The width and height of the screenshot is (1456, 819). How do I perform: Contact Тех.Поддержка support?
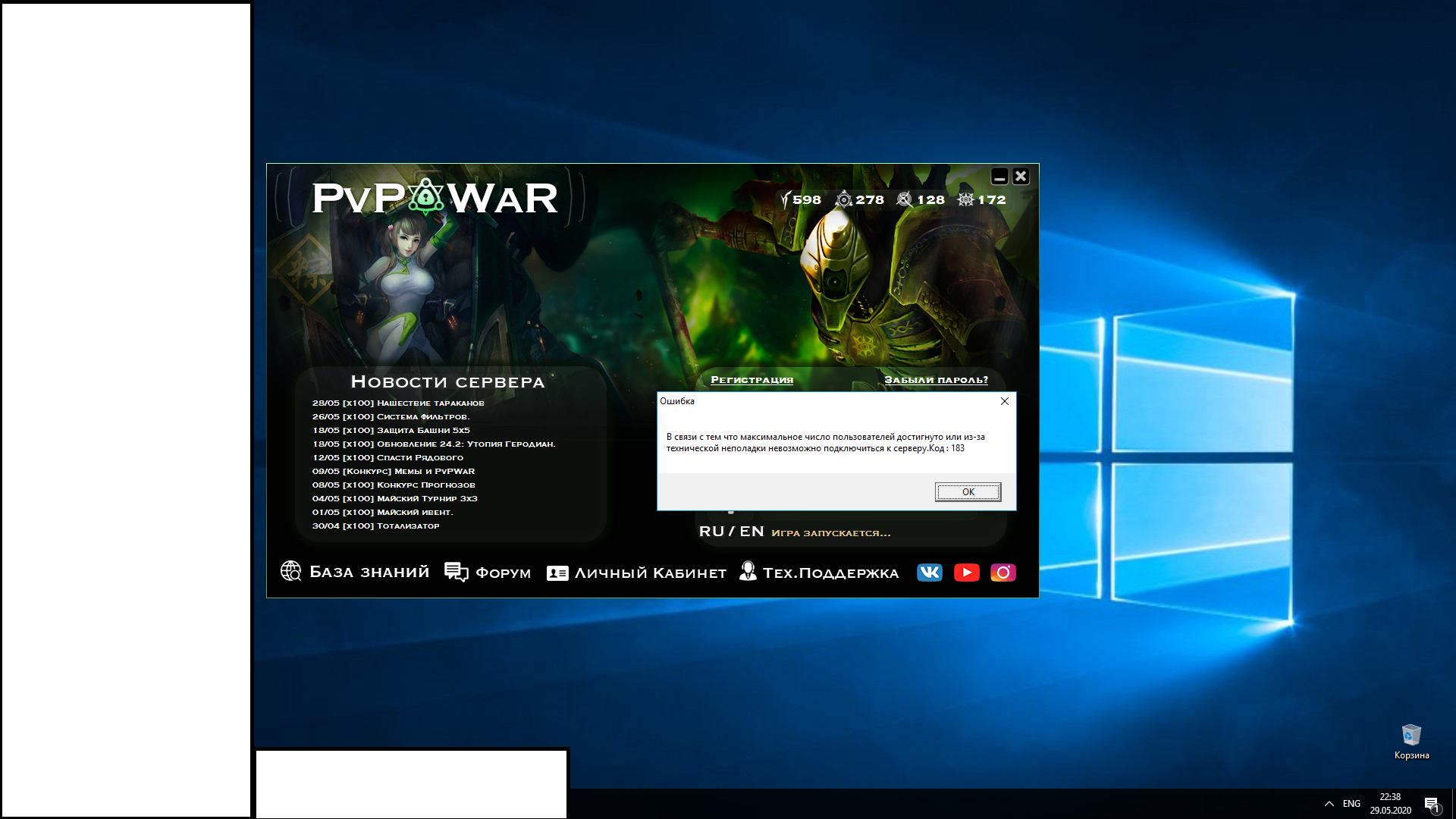pos(819,573)
